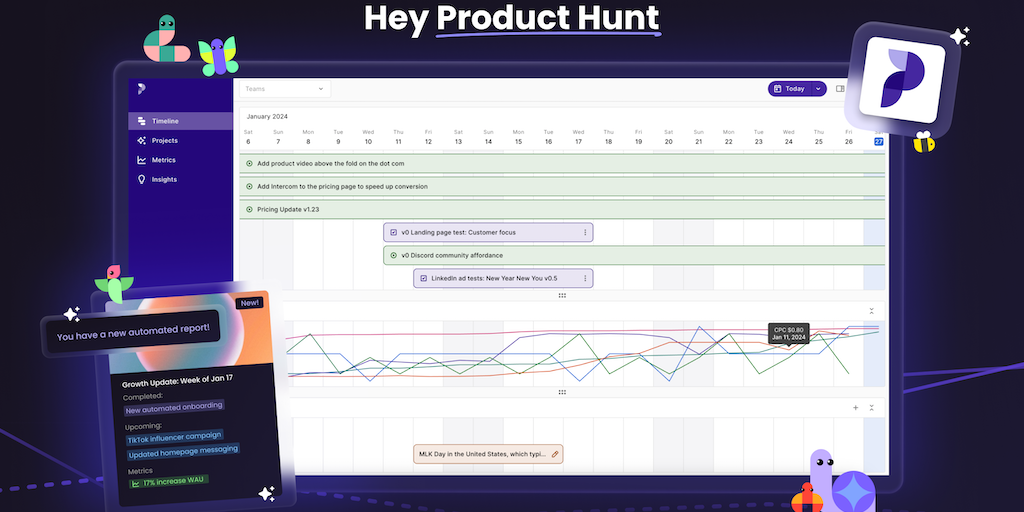The height and width of the screenshot is (512, 1024).
Task: Click the 17% increase WAU metric tag
Action: [x=168, y=483]
